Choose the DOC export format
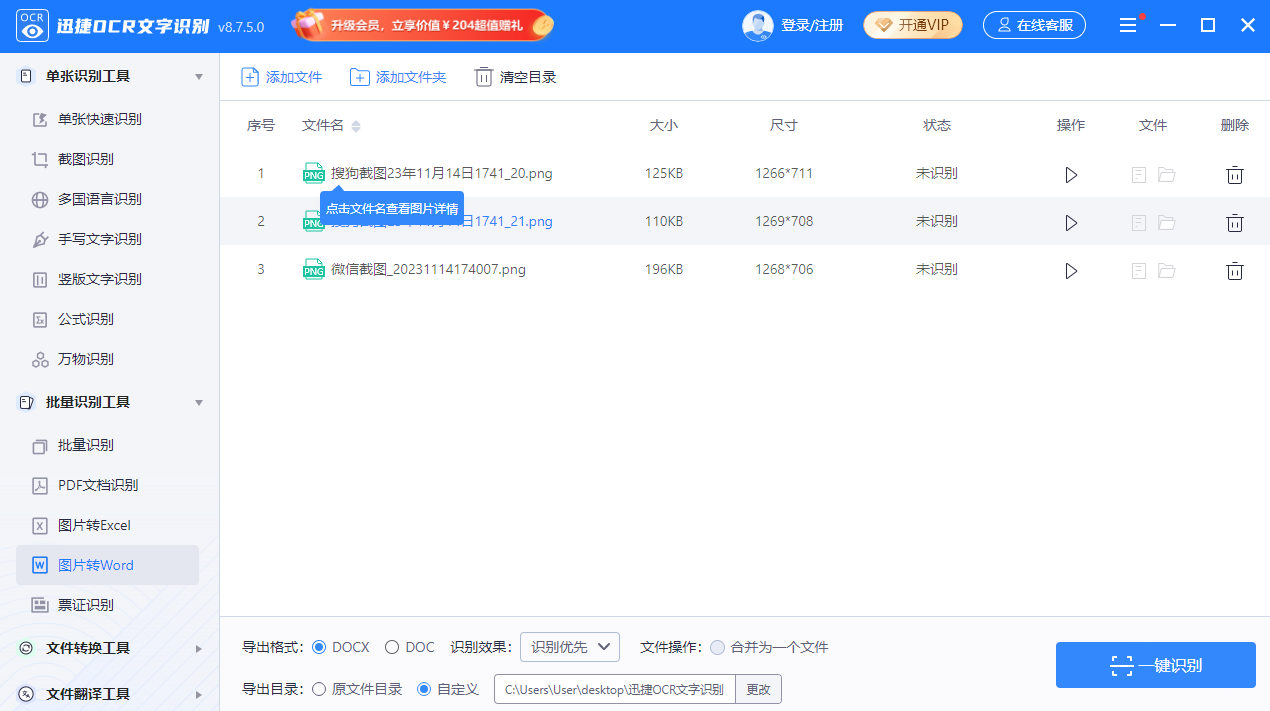1270x711 pixels. point(392,647)
